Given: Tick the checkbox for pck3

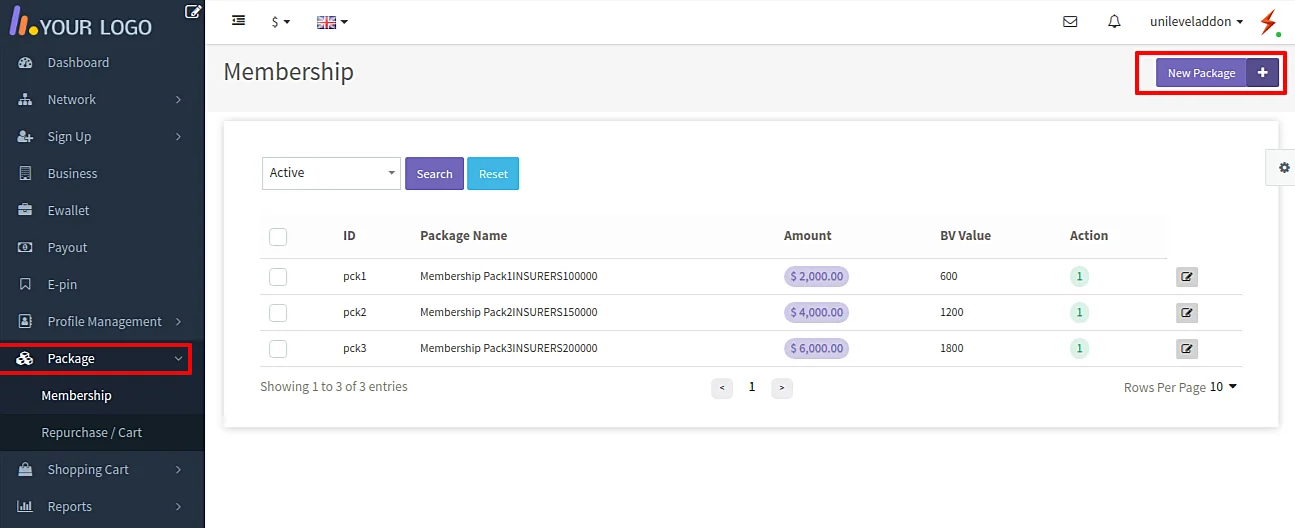Looking at the screenshot, I should (278, 349).
